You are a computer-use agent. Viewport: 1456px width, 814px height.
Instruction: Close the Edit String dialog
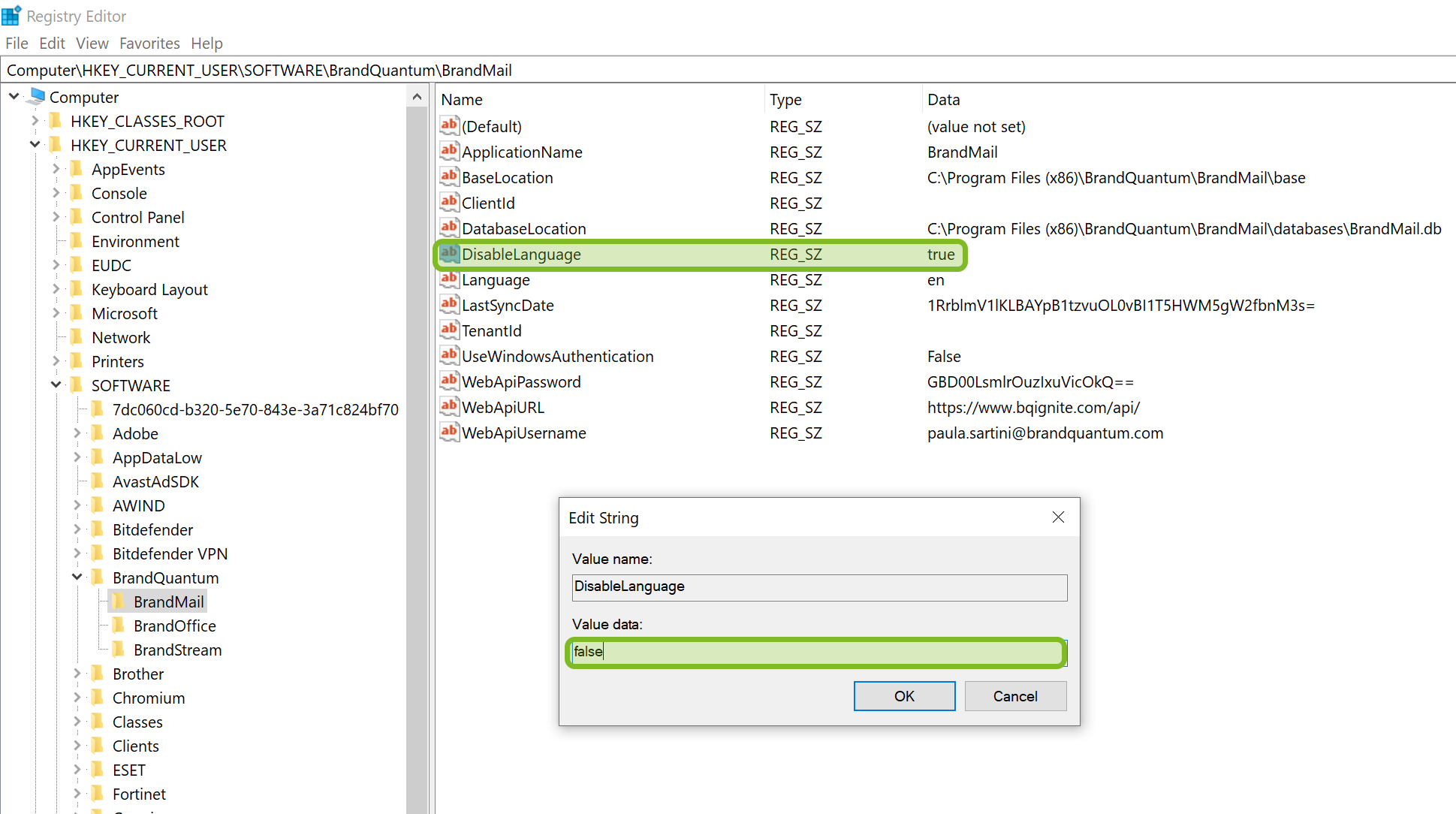tap(1058, 517)
